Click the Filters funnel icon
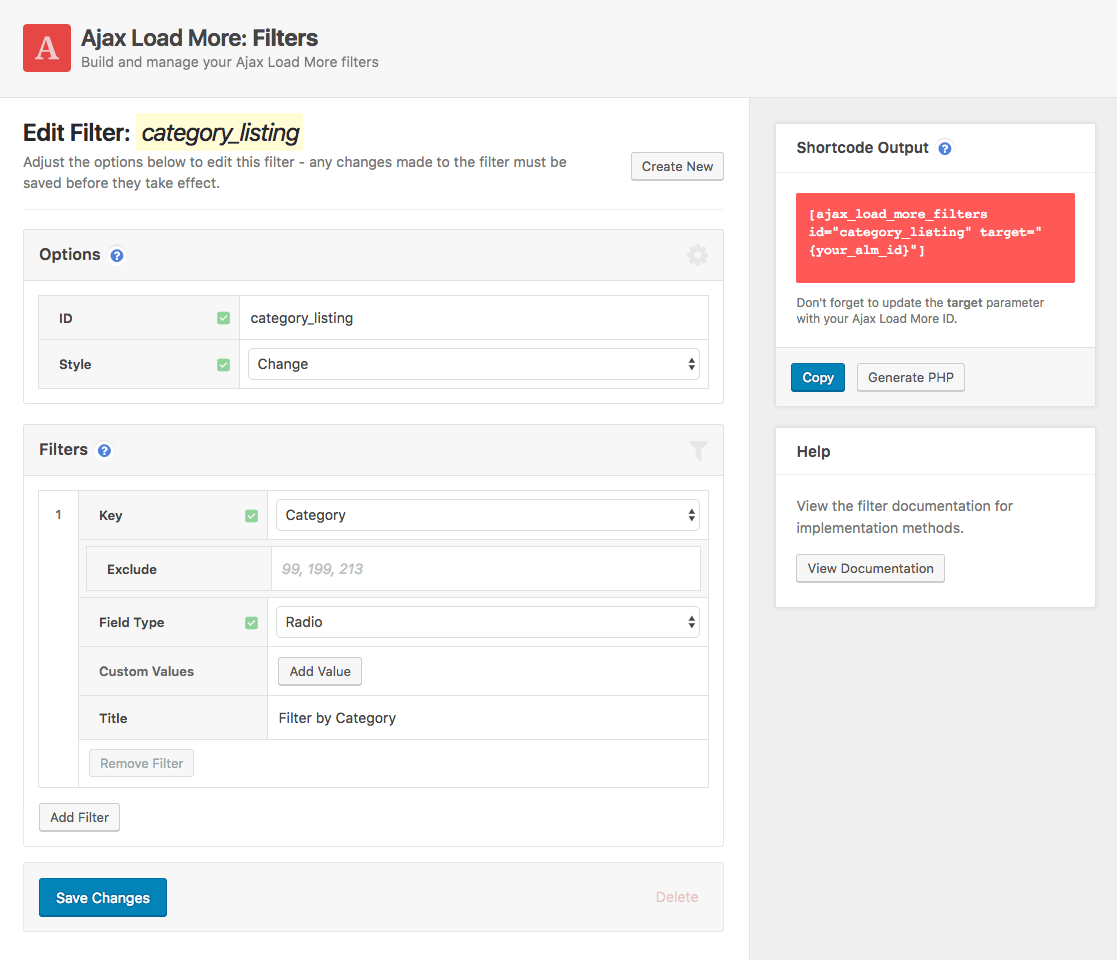This screenshot has height=960, width=1117. click(698, 450)
